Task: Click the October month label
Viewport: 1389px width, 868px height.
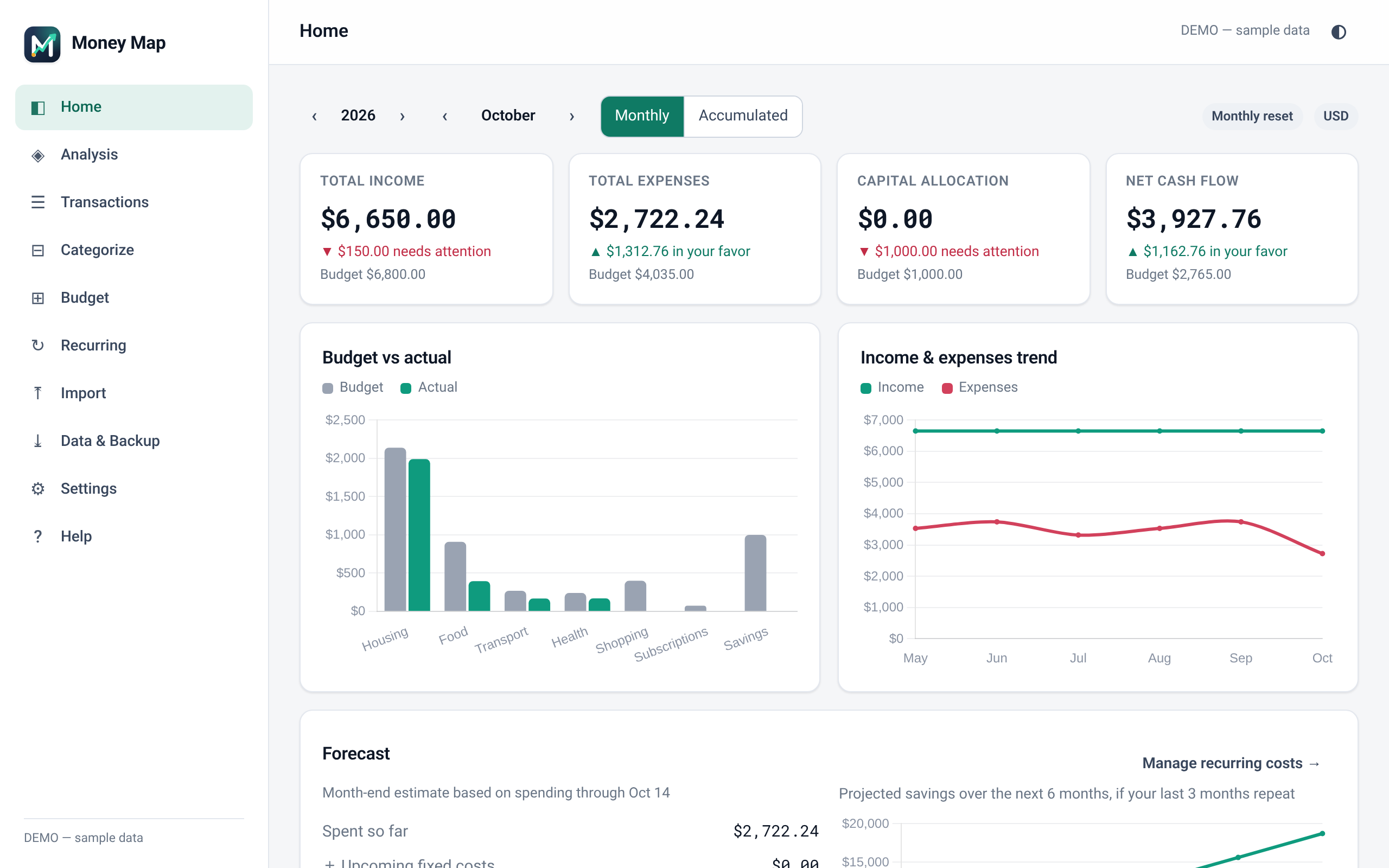Action: [x=508, y=116]
